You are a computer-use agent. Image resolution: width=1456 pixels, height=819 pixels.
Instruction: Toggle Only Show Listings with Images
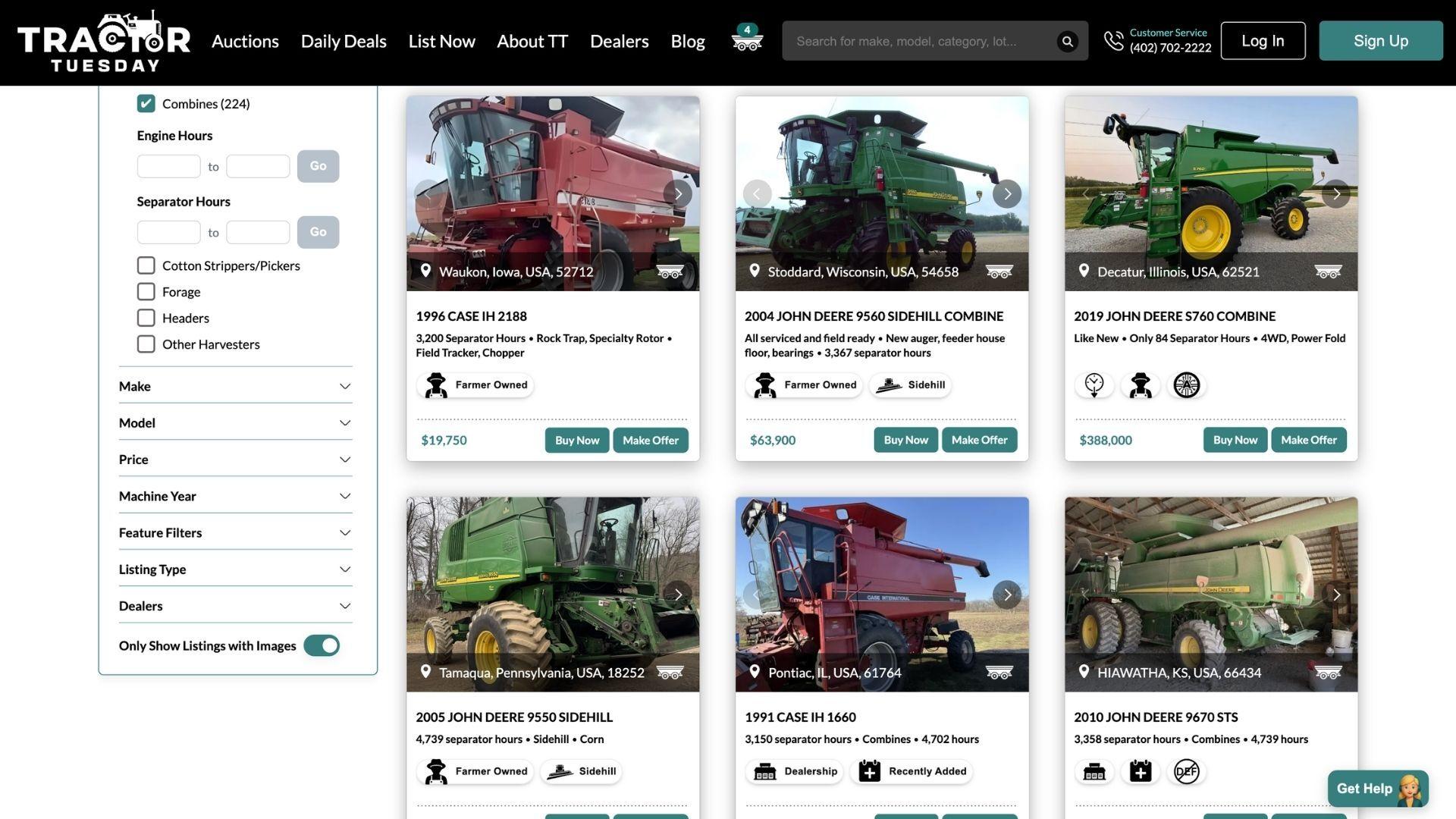point(322,645)
